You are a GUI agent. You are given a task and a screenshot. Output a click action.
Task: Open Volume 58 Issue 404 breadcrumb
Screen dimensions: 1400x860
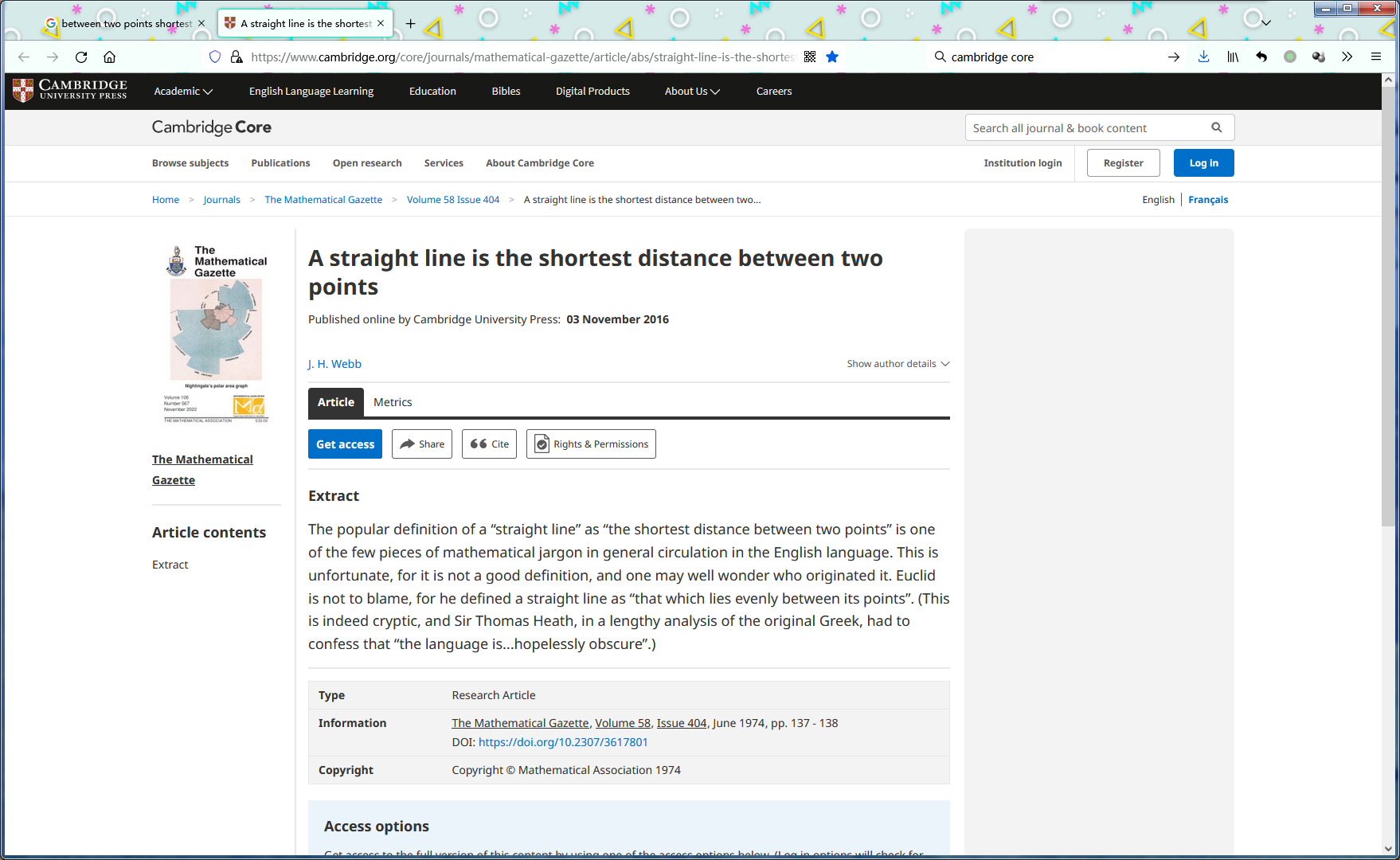click(453, 200)
